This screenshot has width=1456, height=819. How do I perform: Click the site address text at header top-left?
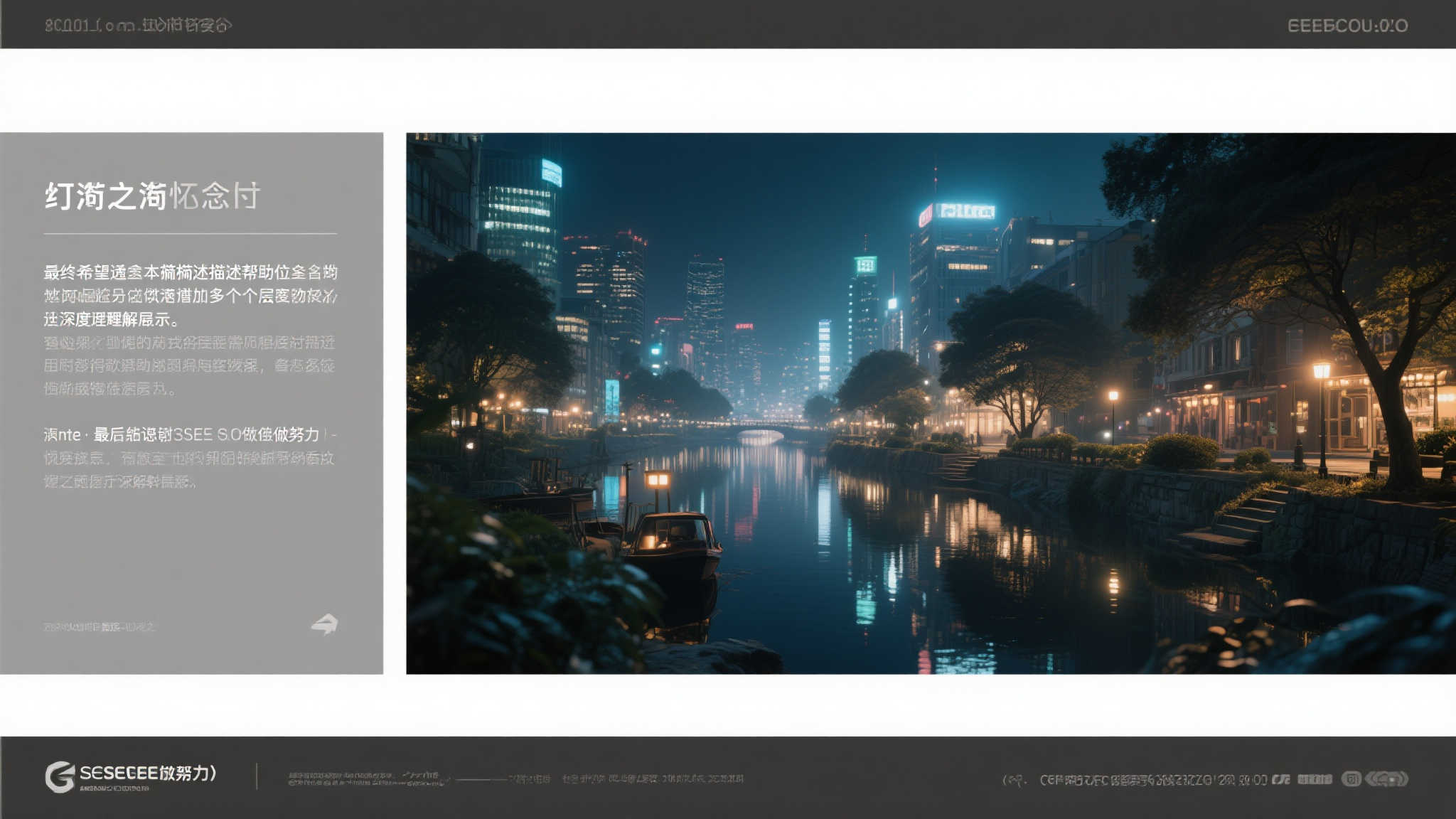click(x=139, y=26)
